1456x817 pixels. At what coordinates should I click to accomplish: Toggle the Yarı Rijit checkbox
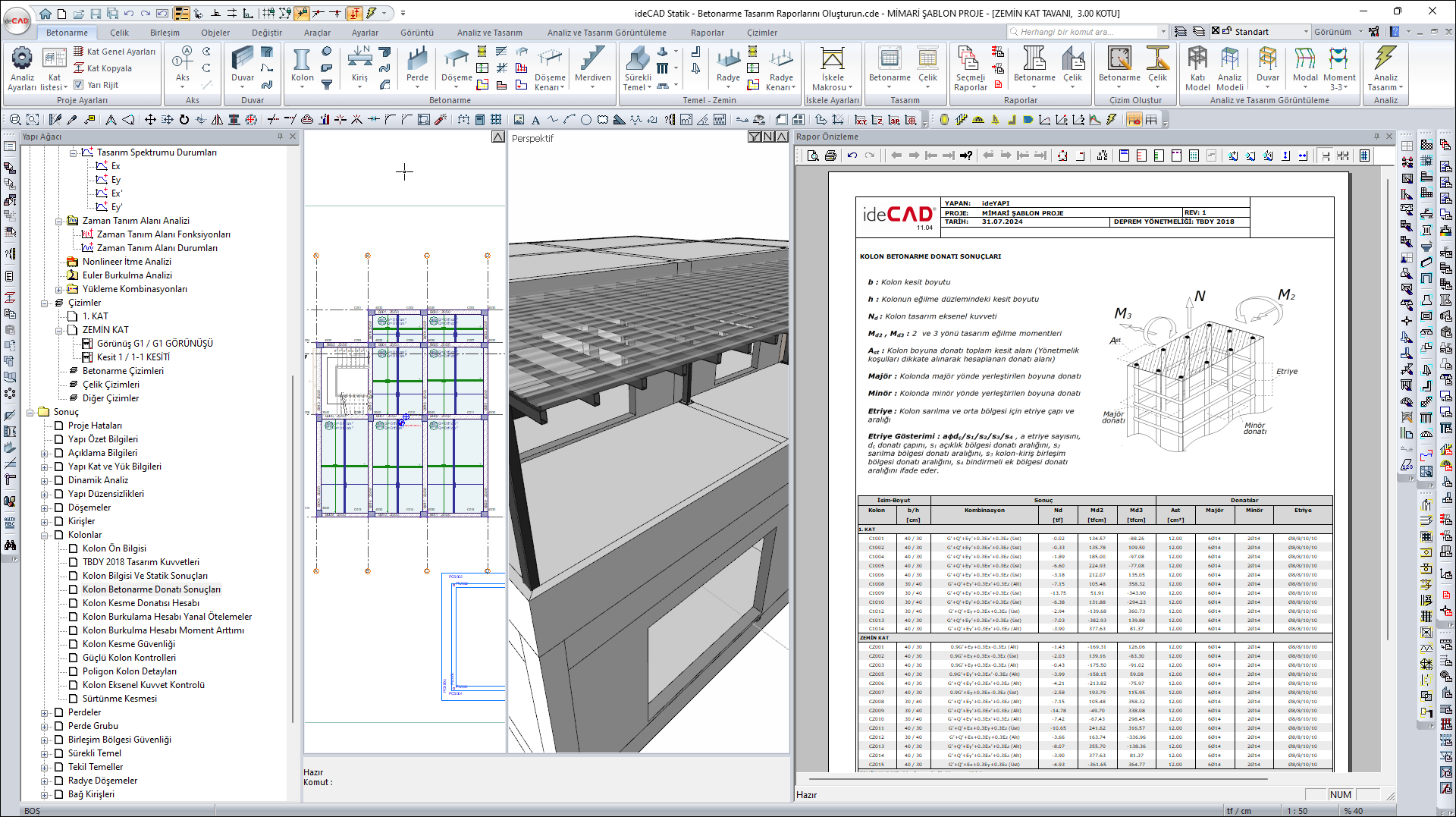(x=79, y=85)
